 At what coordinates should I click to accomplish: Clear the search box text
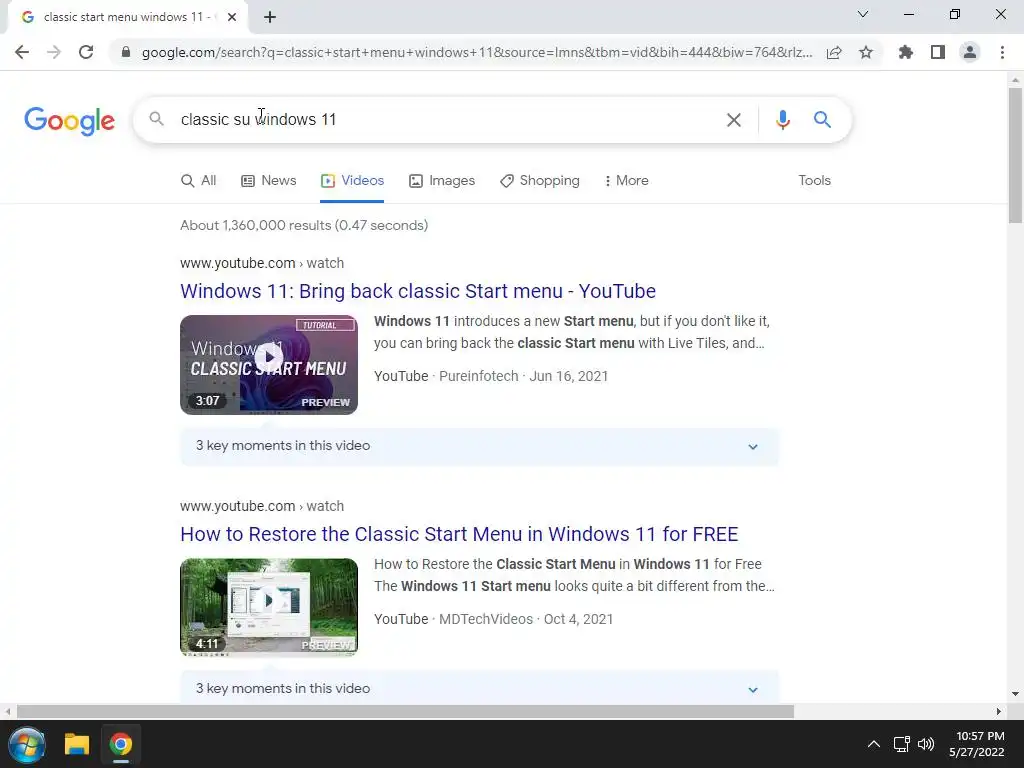pos(734,120)
